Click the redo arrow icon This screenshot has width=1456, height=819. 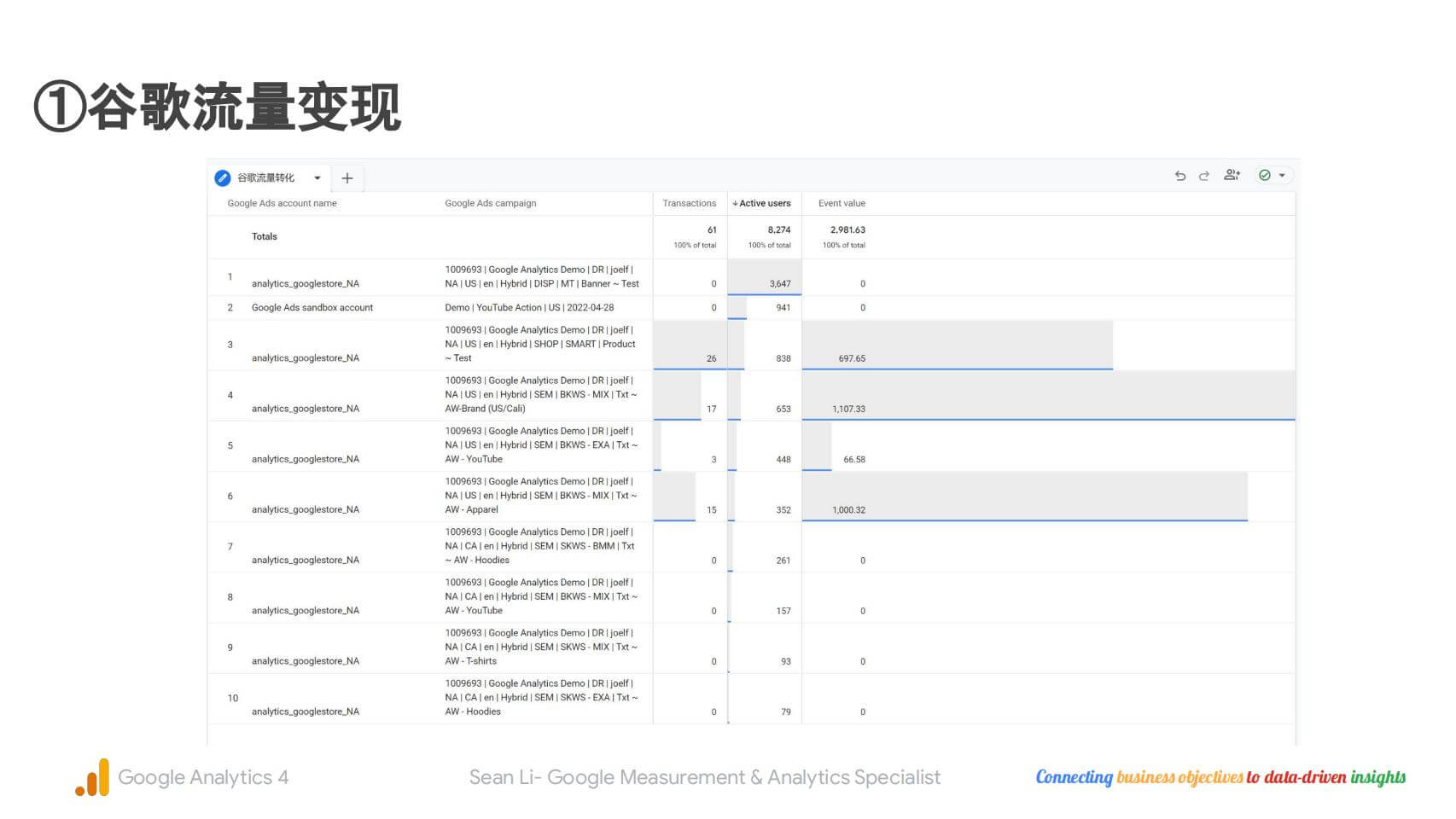coord(1204,176)
